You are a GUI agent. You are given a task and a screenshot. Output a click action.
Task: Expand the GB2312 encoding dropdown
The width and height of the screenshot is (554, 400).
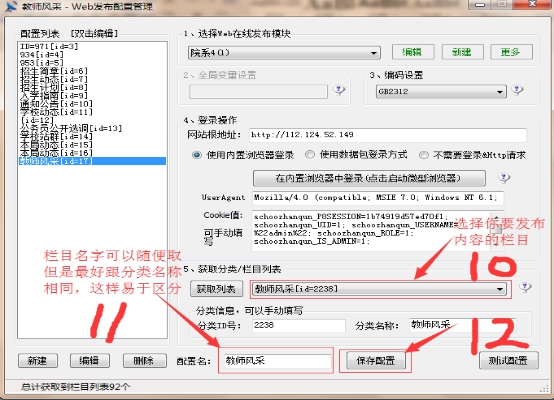(x=441, y=92)
